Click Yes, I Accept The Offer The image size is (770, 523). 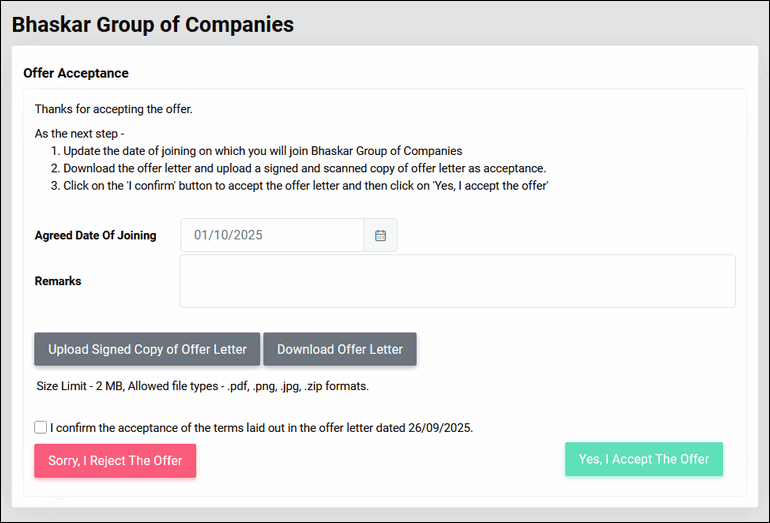(x=643, y=459)
